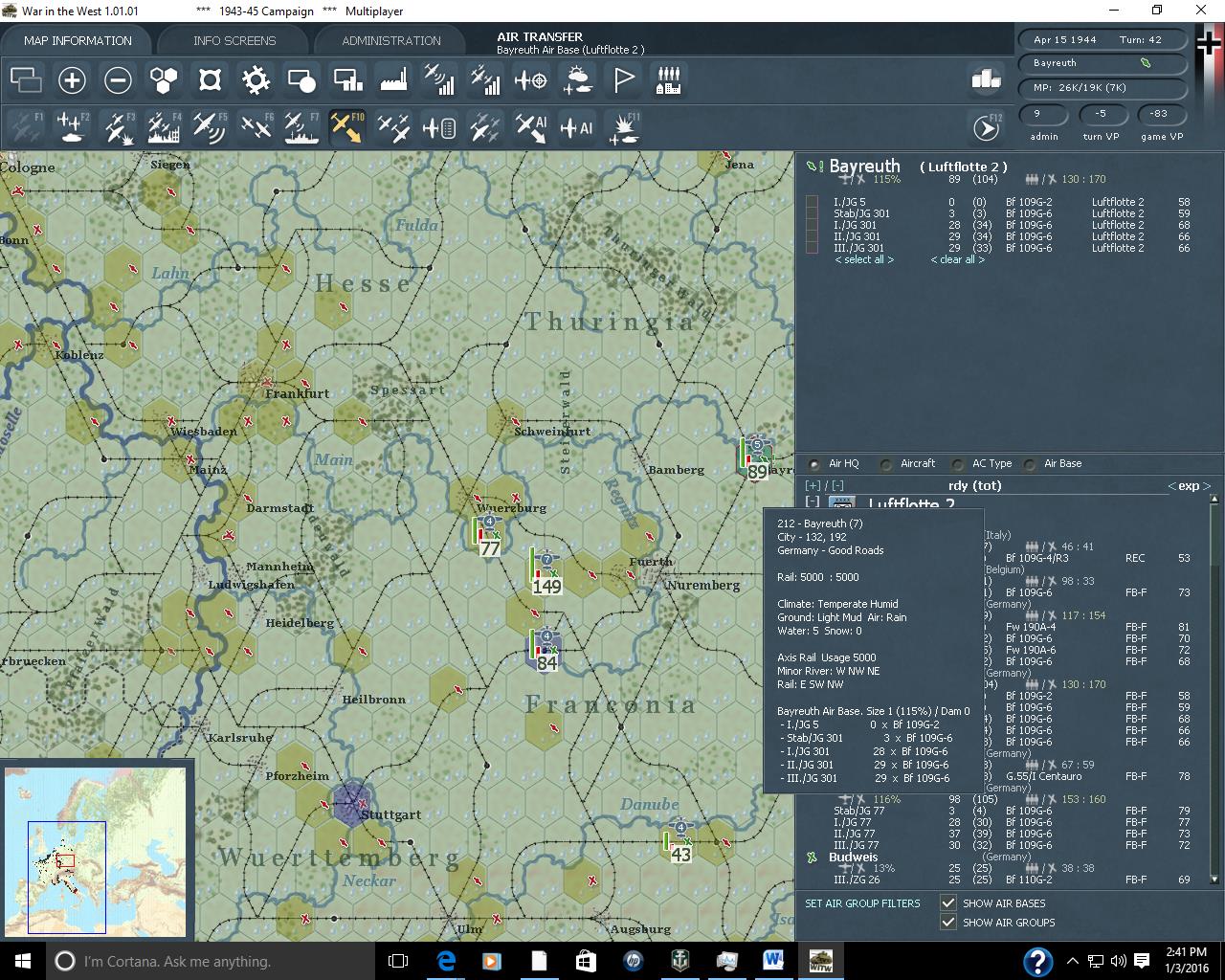Viewport: 1225px width, 980px height.
Task: Select the air base counter numbered 84
Action: click(546, 650)
